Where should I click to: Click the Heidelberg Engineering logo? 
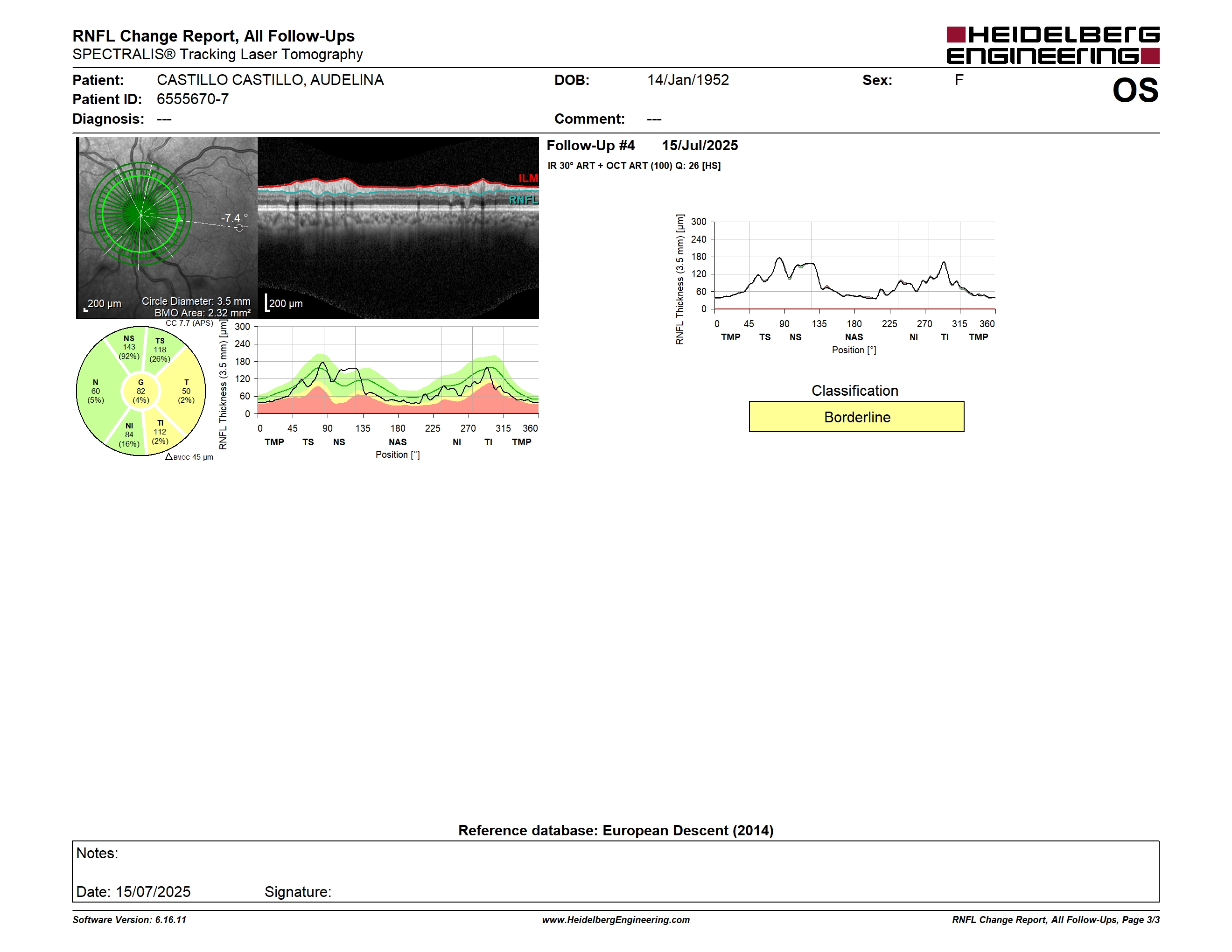coord(1053,45)
